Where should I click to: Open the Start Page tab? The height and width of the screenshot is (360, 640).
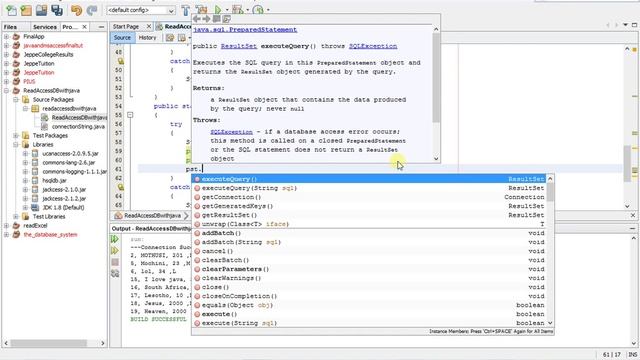tap(126, 27)
